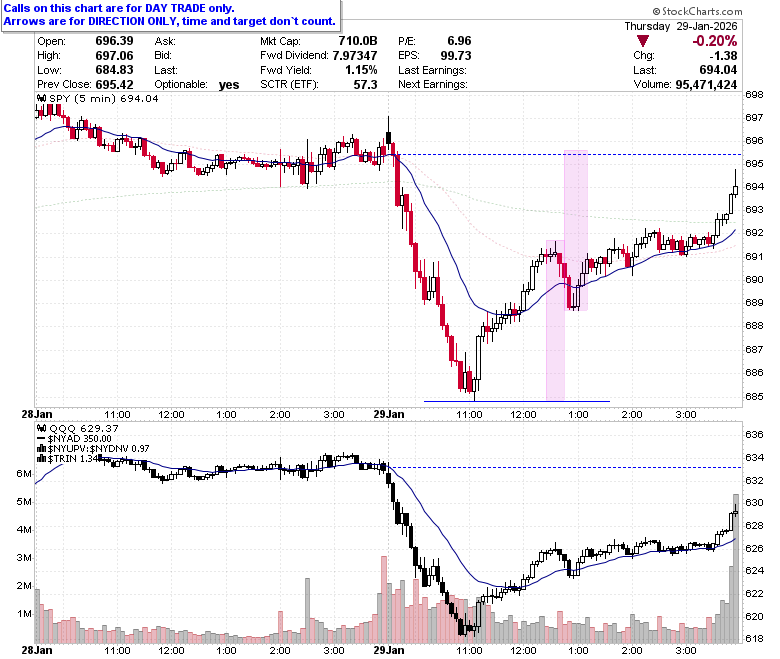Click the StockCharts.com copyright watermark
This screenshot has width=780, height=659.
coord(697,11)
